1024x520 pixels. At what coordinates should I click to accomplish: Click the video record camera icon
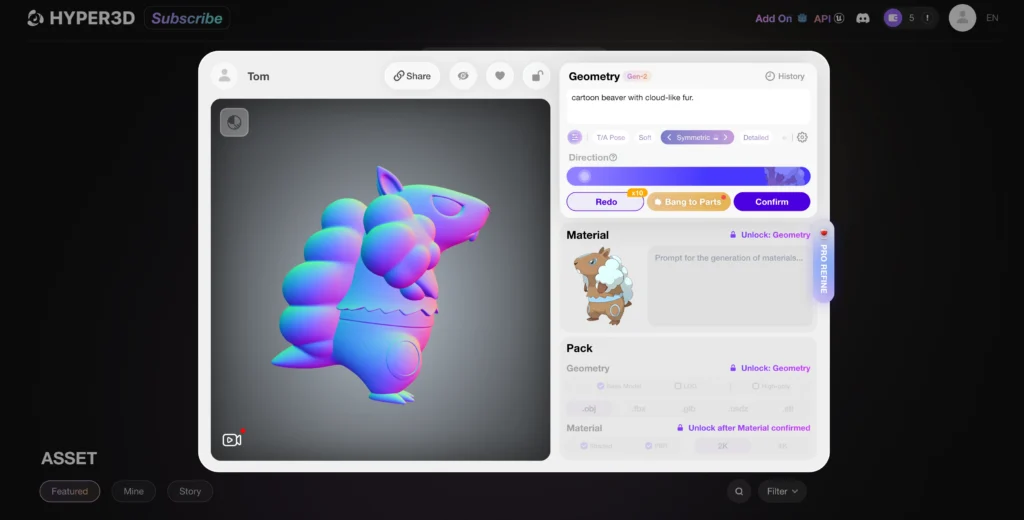[x=232, y=439]
